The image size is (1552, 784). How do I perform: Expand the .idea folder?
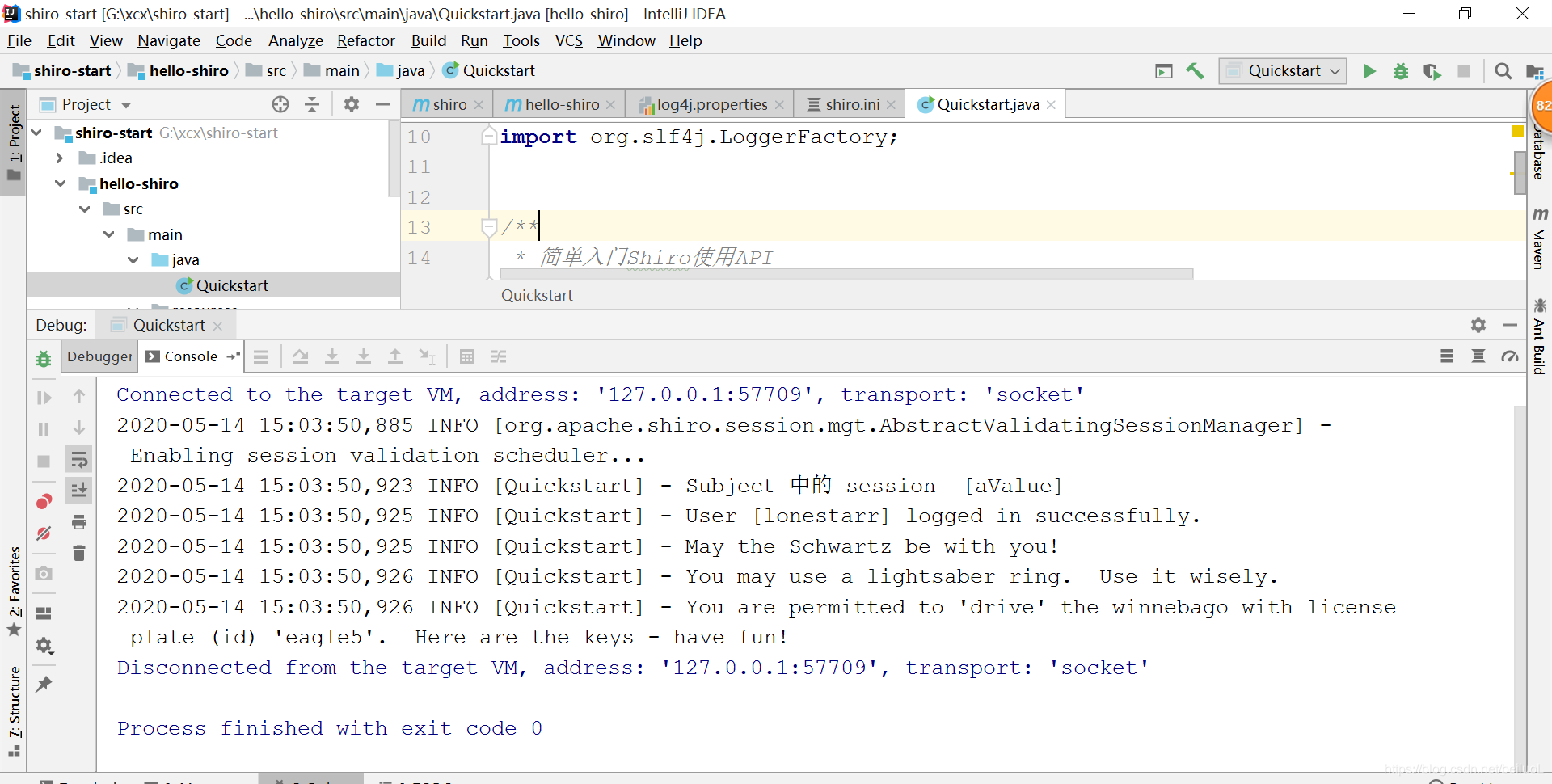[x=60, y=158]
